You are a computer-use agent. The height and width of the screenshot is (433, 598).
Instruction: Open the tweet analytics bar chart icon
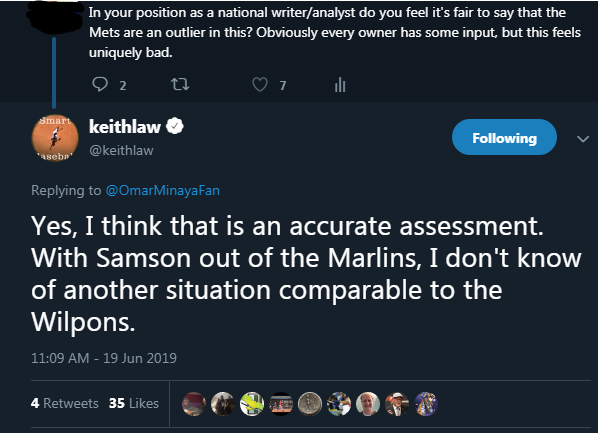pos(340,85)
